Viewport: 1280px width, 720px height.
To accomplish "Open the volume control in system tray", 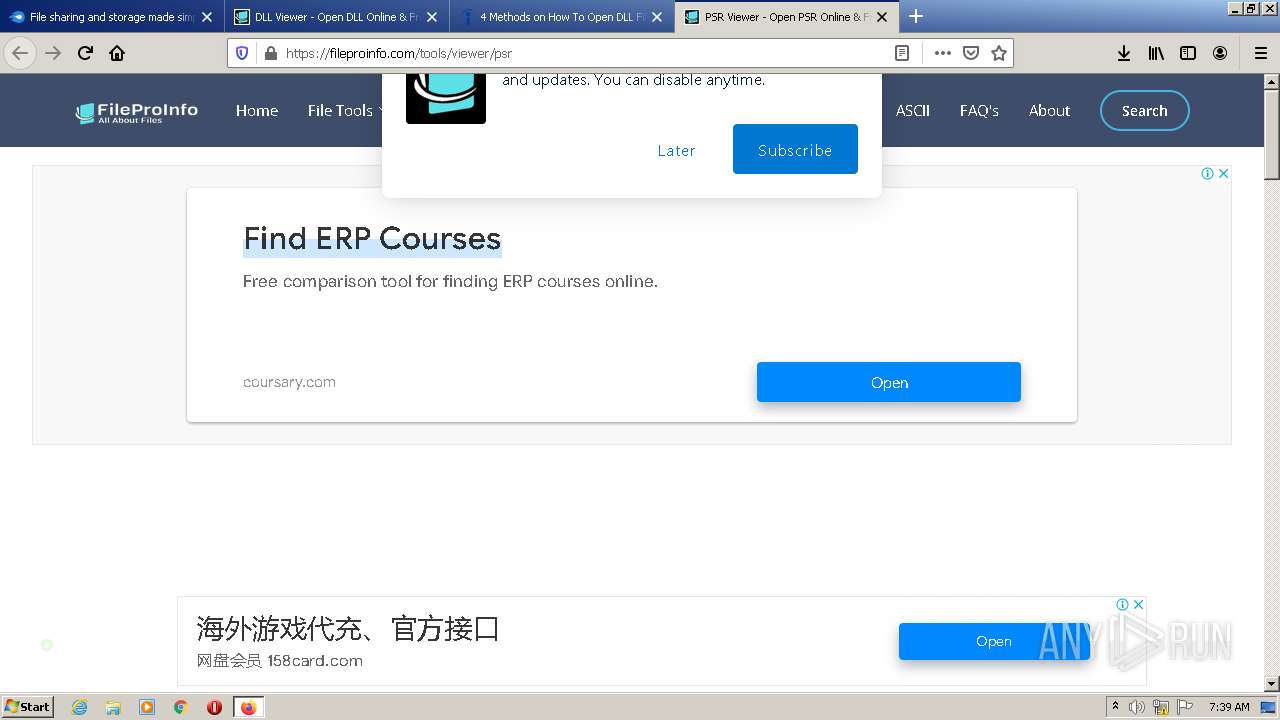I will tap(1137, 707).
